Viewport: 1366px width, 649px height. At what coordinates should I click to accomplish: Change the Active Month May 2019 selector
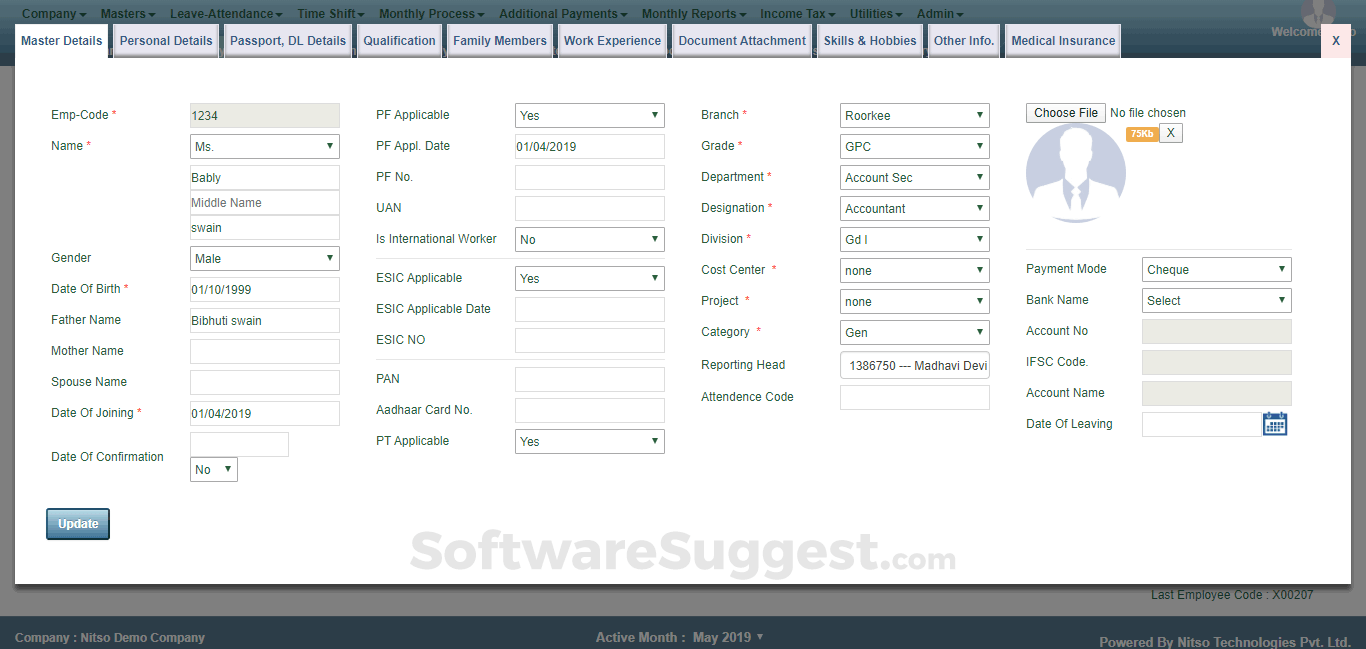[x=727, y=637]
